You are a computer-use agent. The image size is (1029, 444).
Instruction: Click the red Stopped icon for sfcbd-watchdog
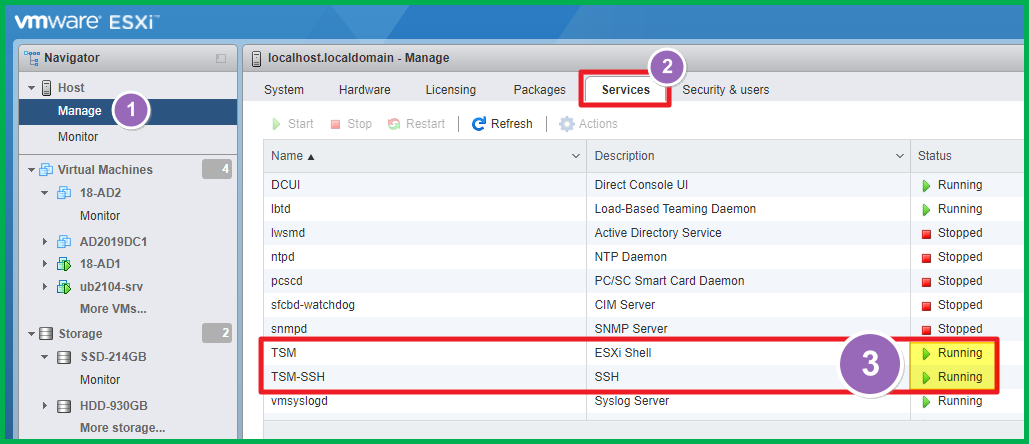[927, 306]
